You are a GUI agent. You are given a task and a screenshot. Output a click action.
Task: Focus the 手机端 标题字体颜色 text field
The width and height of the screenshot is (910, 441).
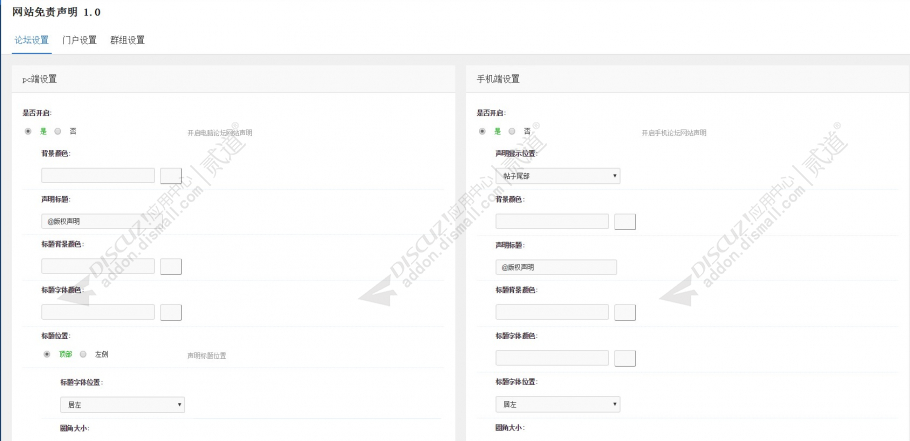point(552,357)
